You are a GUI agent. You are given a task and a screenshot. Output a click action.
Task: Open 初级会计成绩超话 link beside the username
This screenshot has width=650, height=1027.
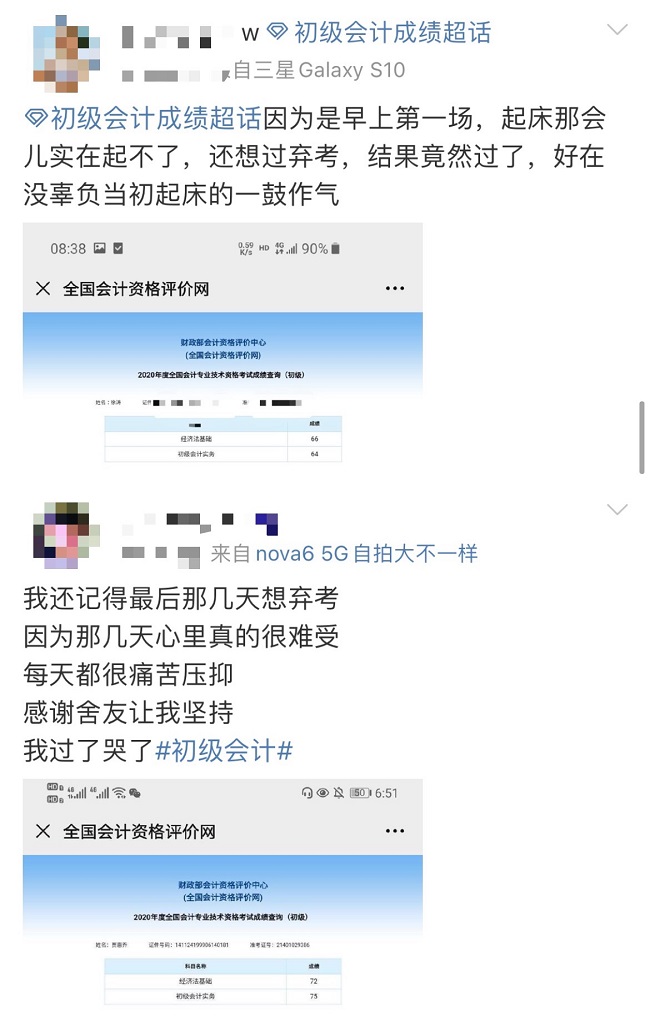[x=392, y=32]
